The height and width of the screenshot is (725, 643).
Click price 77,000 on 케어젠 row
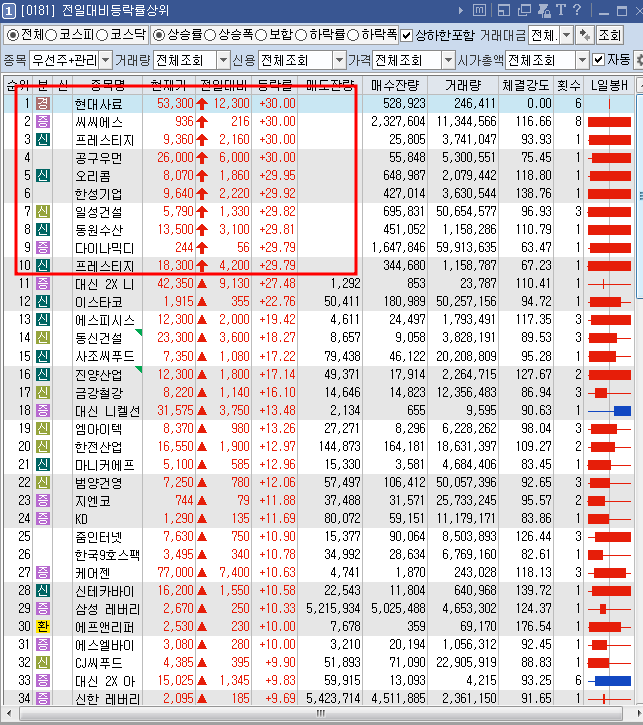175,572
